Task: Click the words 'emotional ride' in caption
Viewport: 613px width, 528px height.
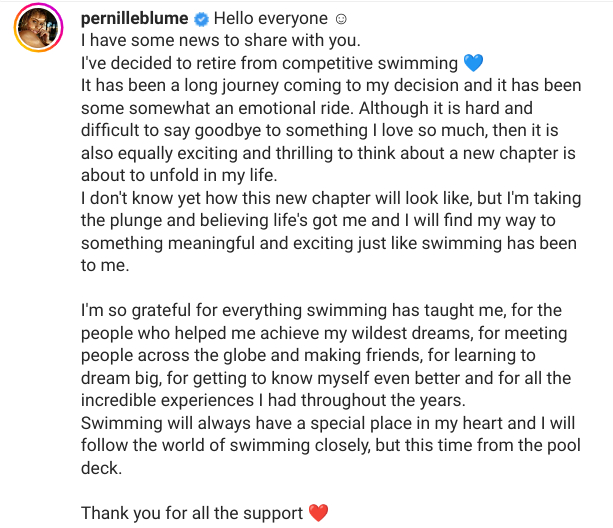Action: [296, 108]
